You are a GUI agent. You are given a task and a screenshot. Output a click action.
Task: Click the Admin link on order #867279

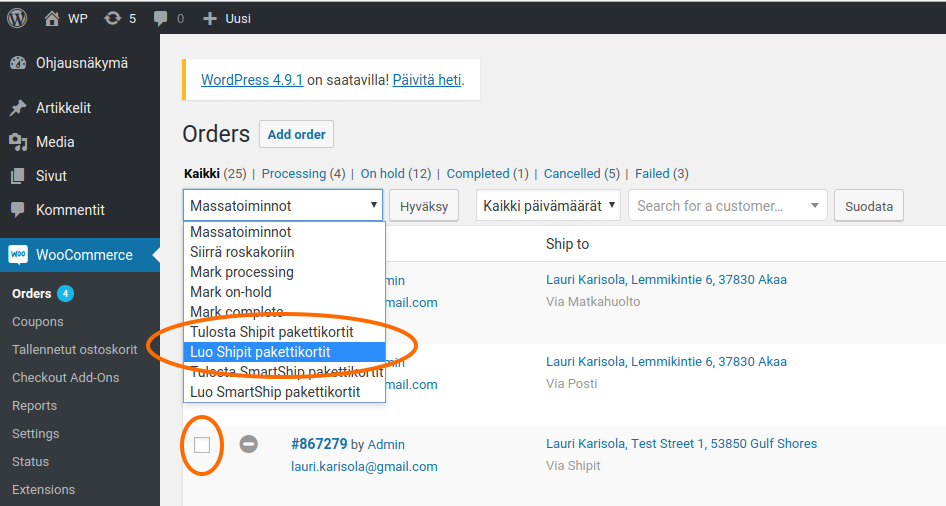click(386, 444)
